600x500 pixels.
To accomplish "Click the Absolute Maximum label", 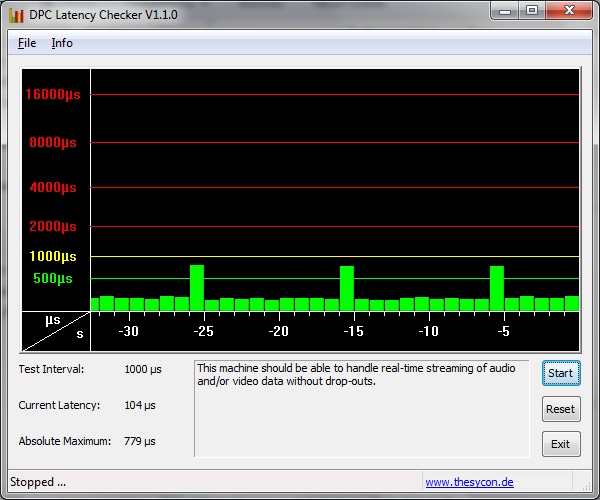I will coord(65,441).
